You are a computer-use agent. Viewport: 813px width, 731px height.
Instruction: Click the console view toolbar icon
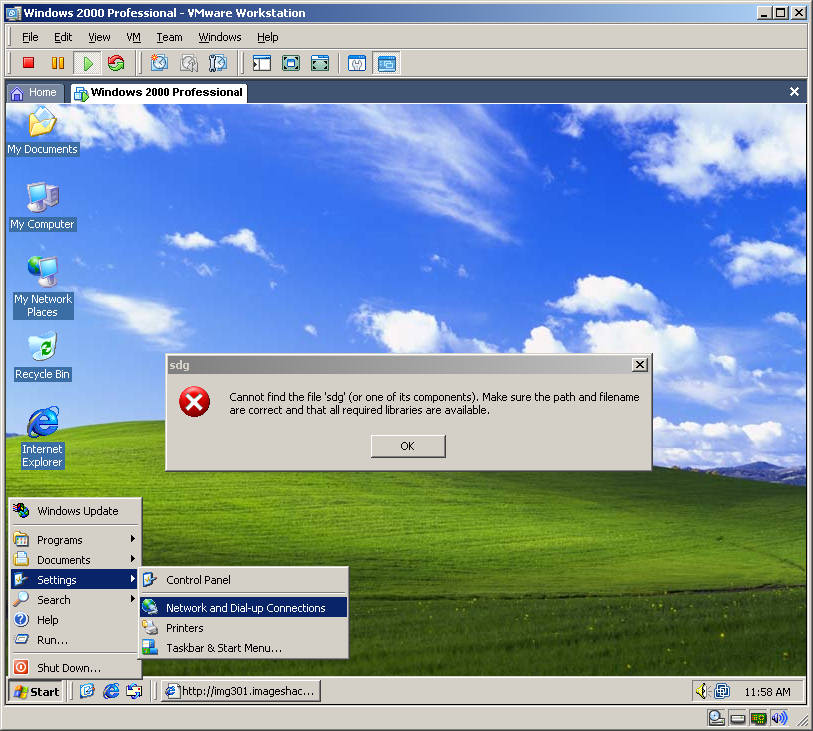(386, 63)
